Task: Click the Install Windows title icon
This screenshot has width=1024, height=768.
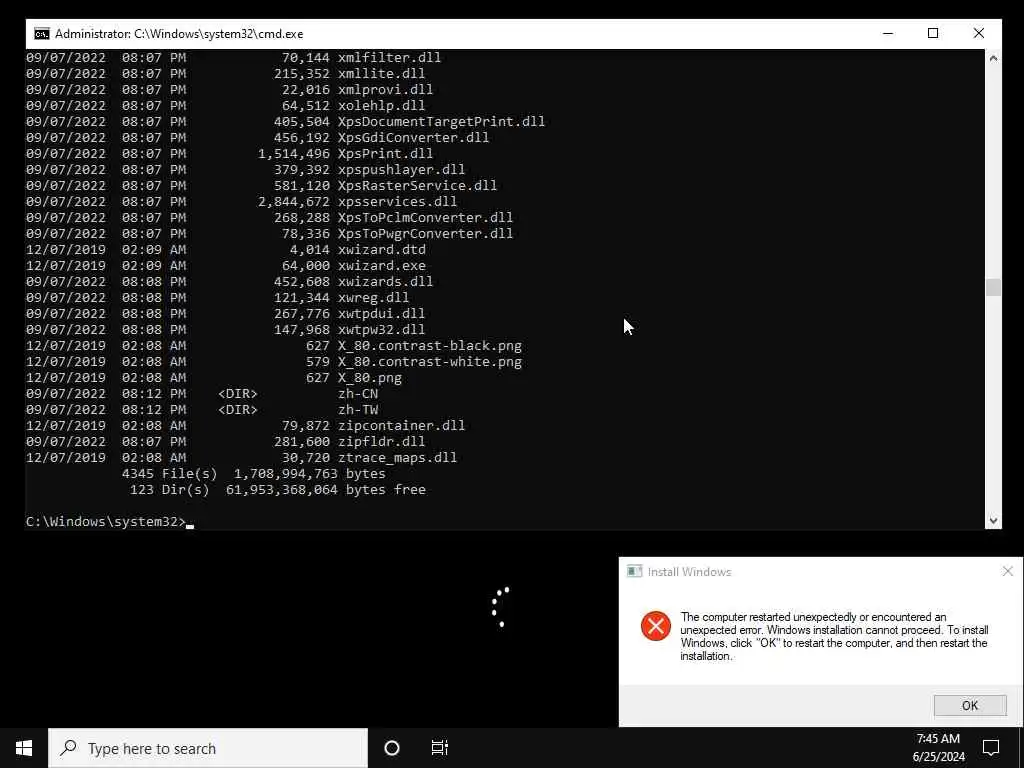Action: click(x=634, y=571)
